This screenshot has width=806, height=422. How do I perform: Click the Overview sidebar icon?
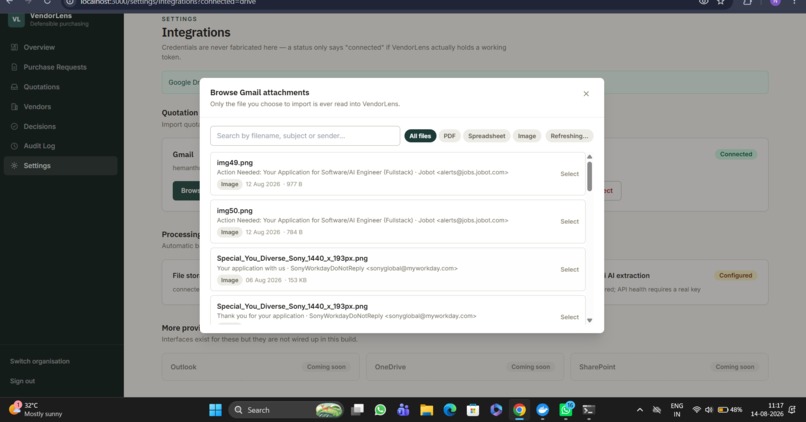point(14,47)
